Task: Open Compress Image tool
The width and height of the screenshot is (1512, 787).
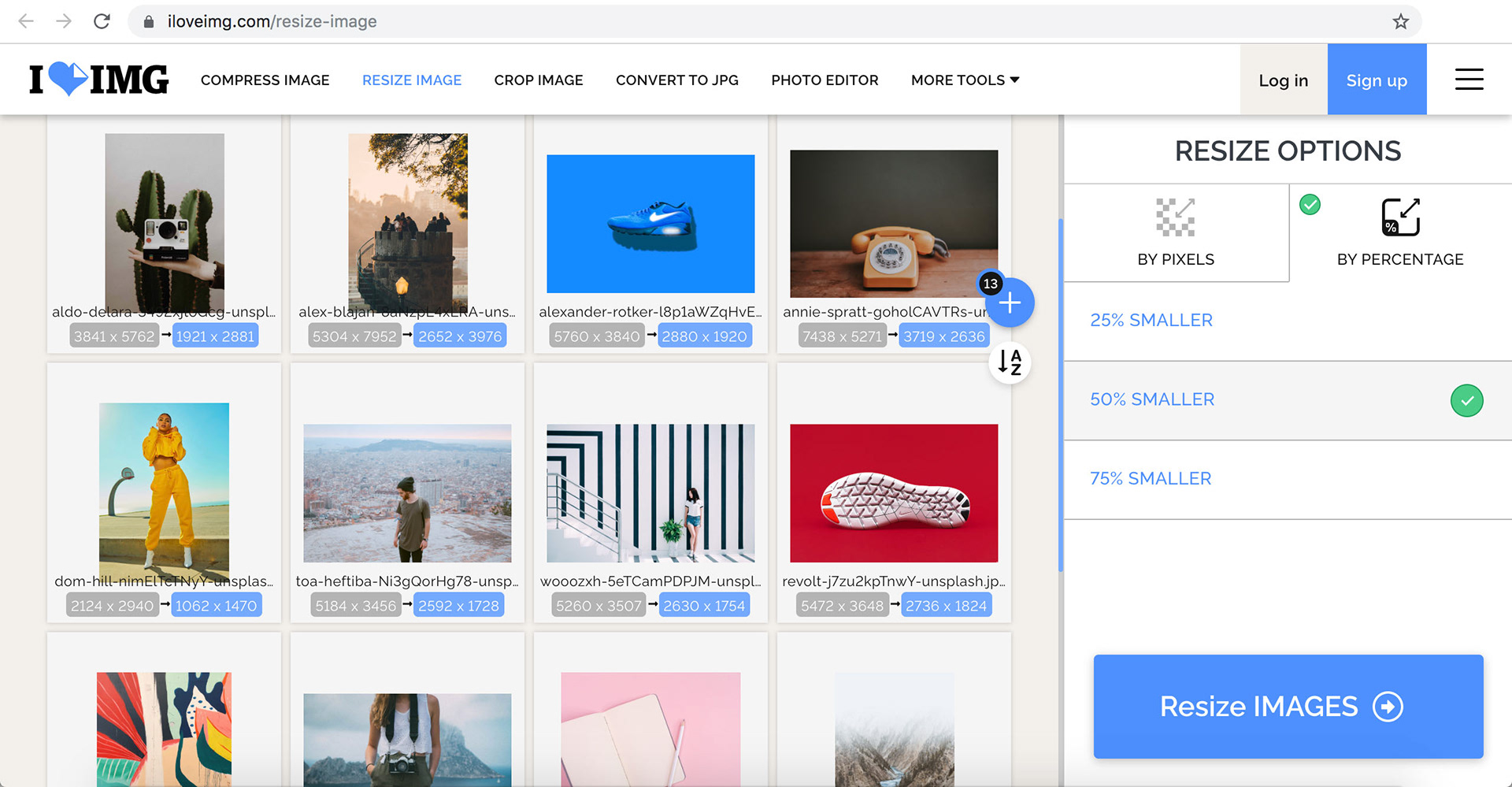Action: pyautogui.click(x=265, y=80)
